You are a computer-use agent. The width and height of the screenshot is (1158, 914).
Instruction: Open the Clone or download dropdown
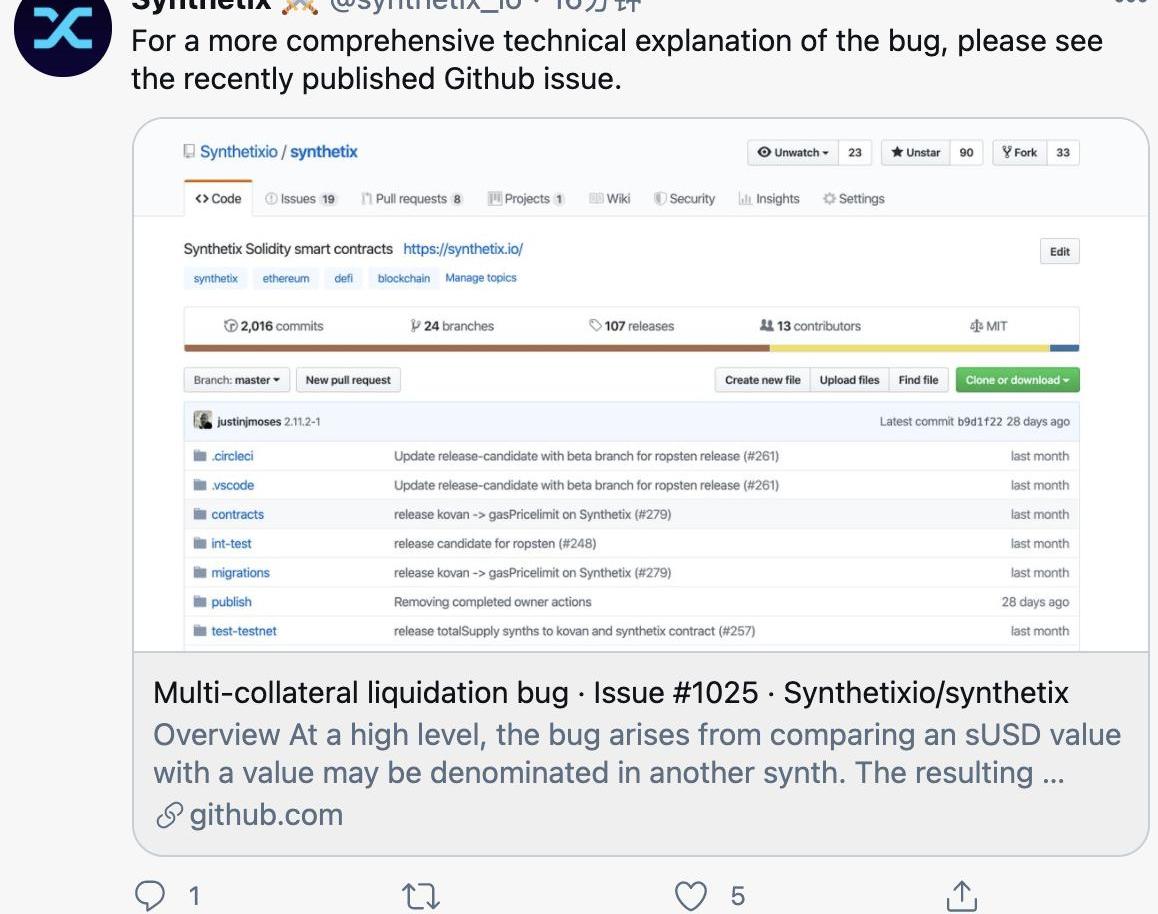tap(1017, 380)
